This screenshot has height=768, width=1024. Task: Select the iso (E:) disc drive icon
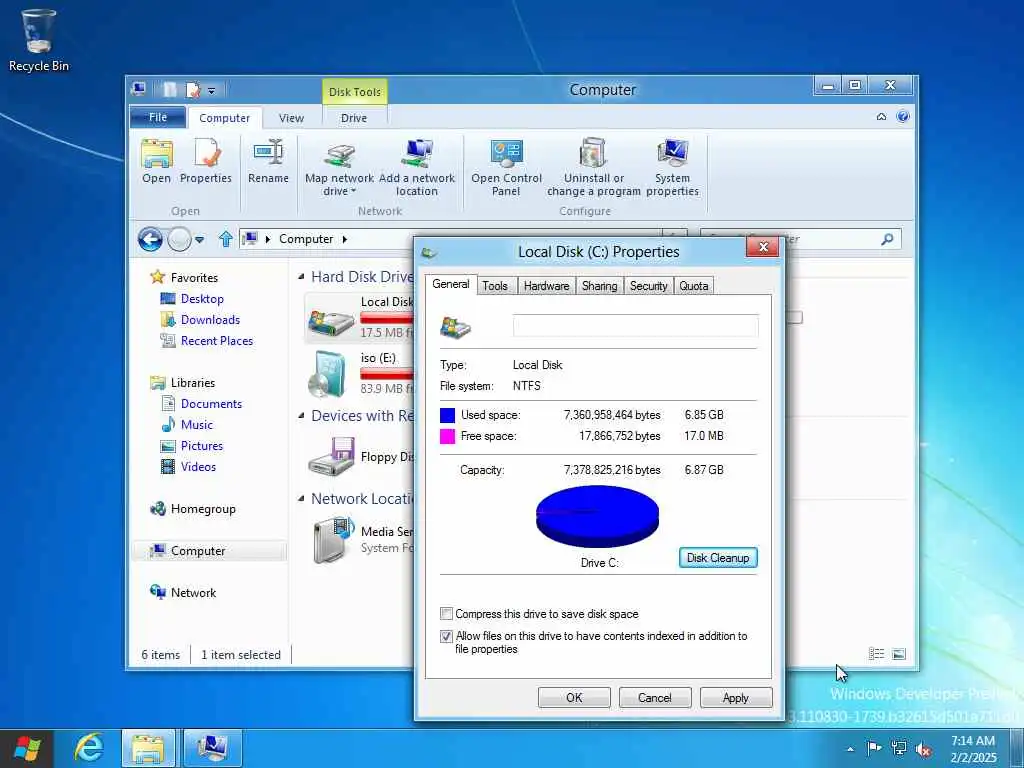pos(327,374)
